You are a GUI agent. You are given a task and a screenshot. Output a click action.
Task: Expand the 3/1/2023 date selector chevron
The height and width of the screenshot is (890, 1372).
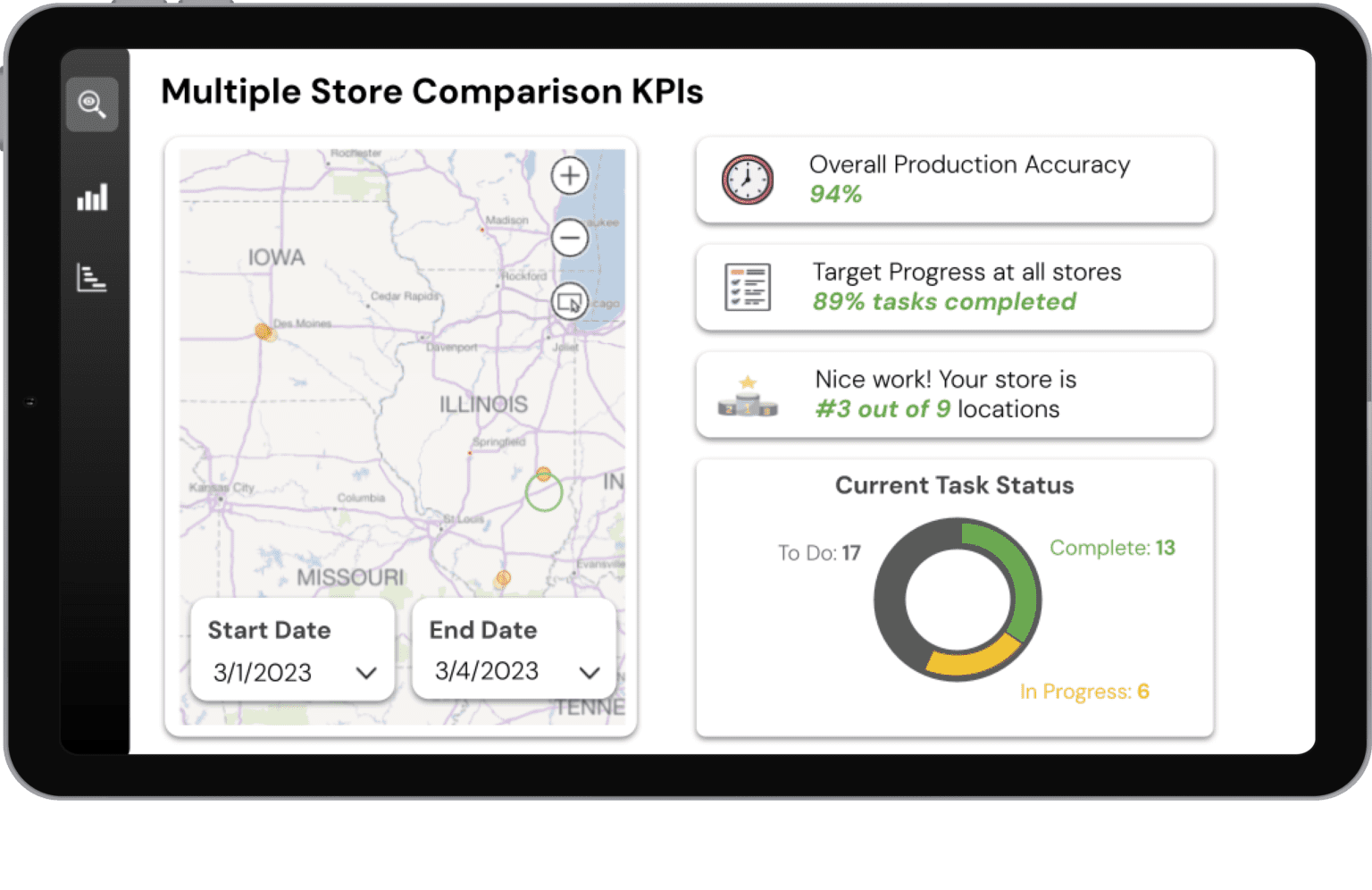[x=366, y=673]
